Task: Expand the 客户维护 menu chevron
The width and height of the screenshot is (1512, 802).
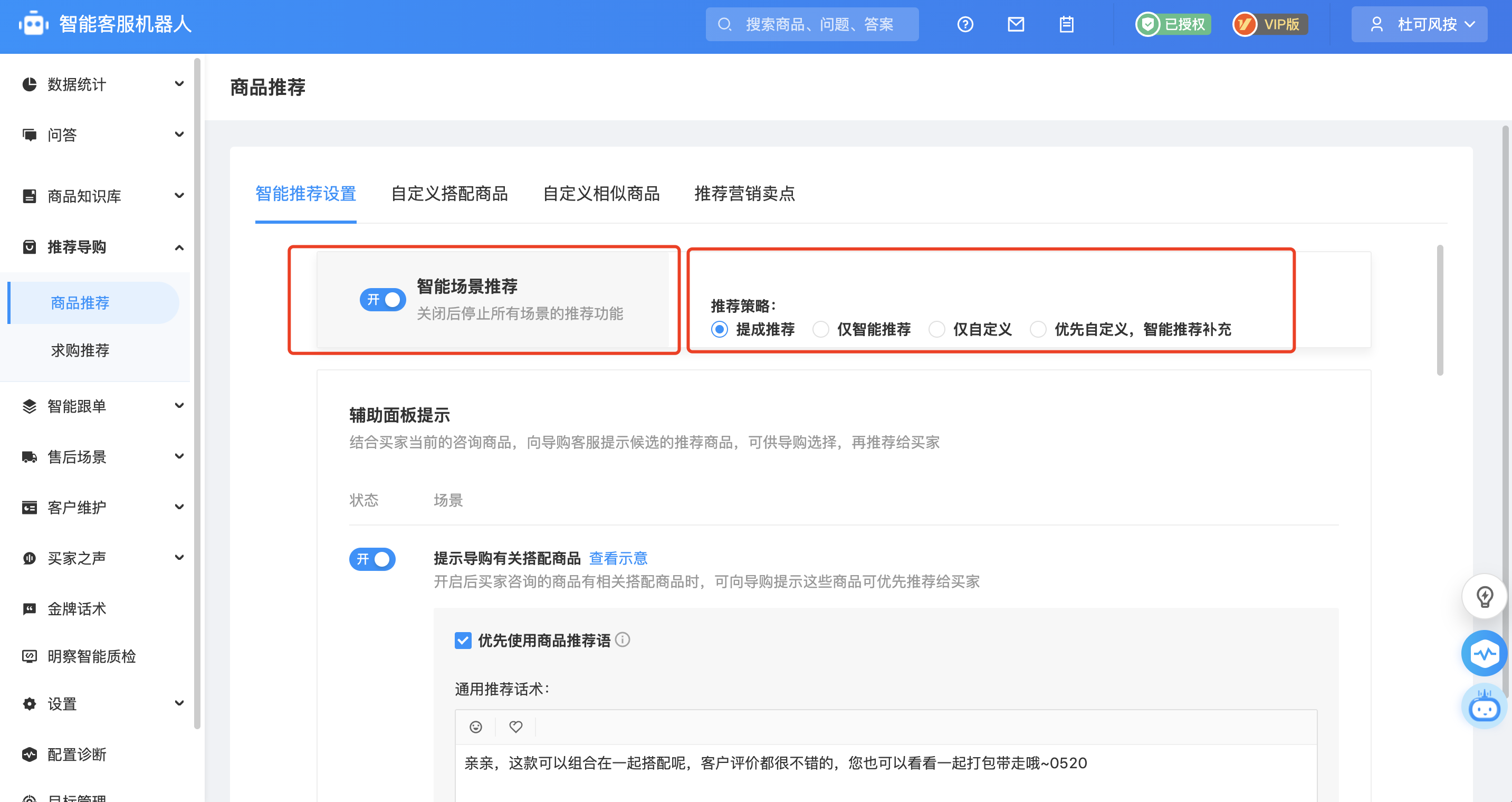Action: click(179, 507)
